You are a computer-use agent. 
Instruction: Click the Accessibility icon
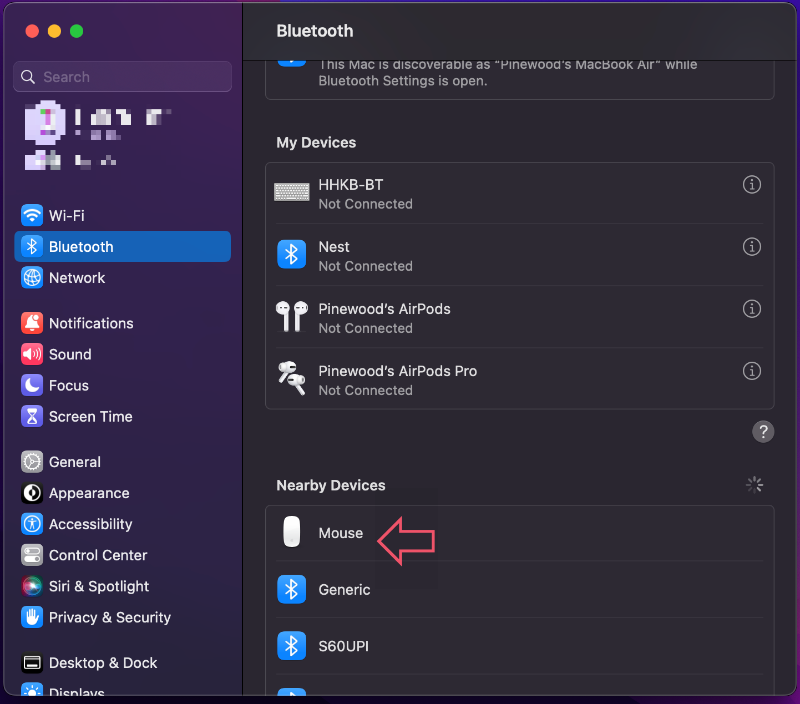[x=32, y=524]
